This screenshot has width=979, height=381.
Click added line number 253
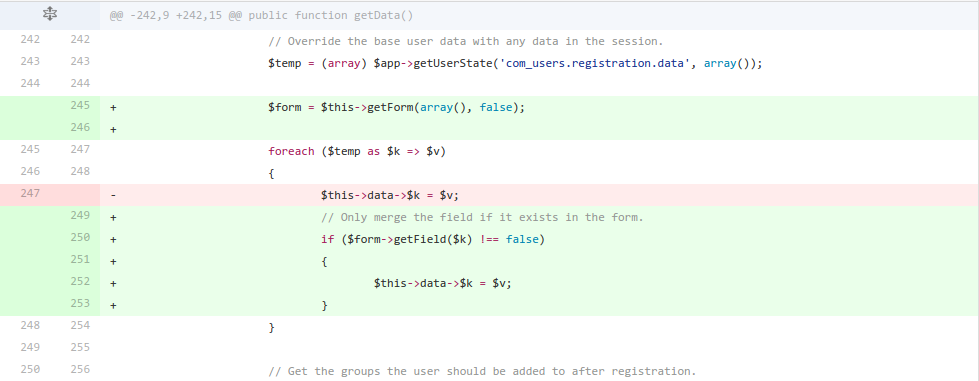click(79, 303)
